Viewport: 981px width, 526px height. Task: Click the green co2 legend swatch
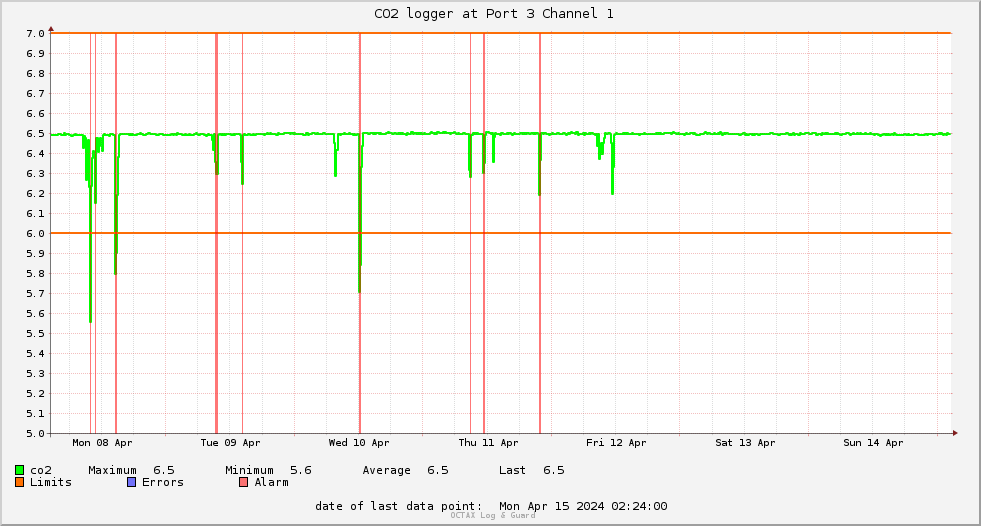click(x=19, y=470)
